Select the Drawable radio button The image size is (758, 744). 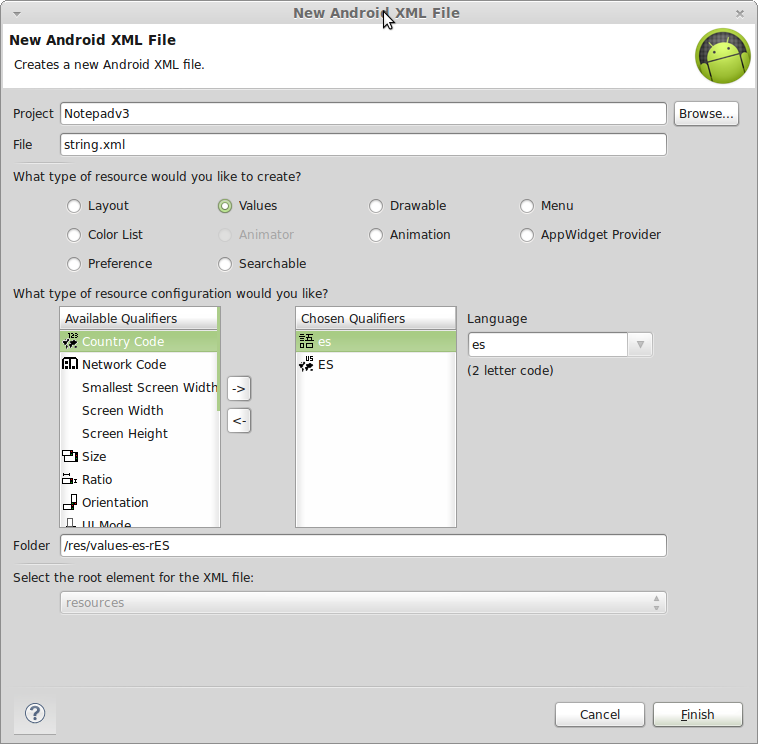(376, 206)
